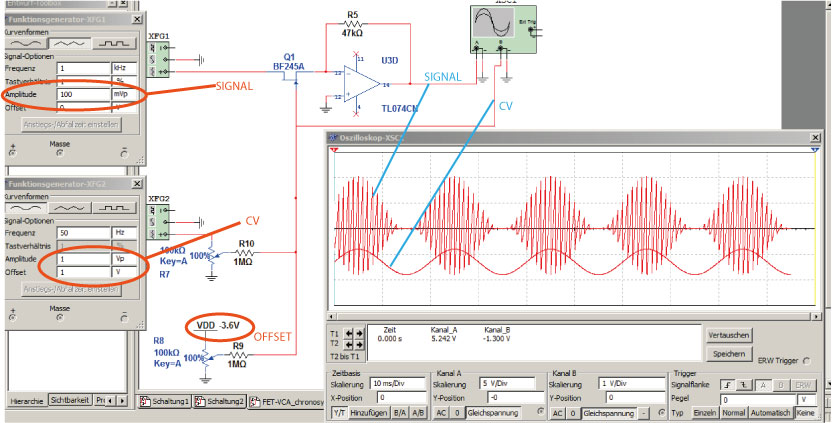
Task: Enable the ERW Trigger radio button
Action: [805, 360]
